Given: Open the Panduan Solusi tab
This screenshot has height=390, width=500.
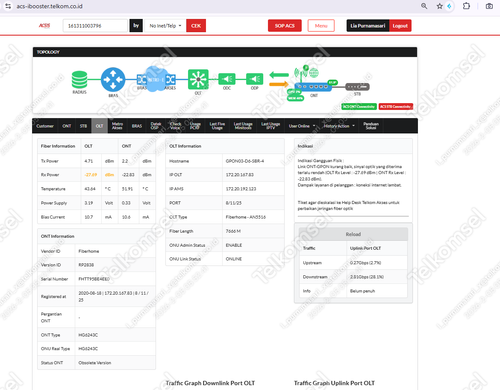Looking at the screenshot, I should click(371, 126).
